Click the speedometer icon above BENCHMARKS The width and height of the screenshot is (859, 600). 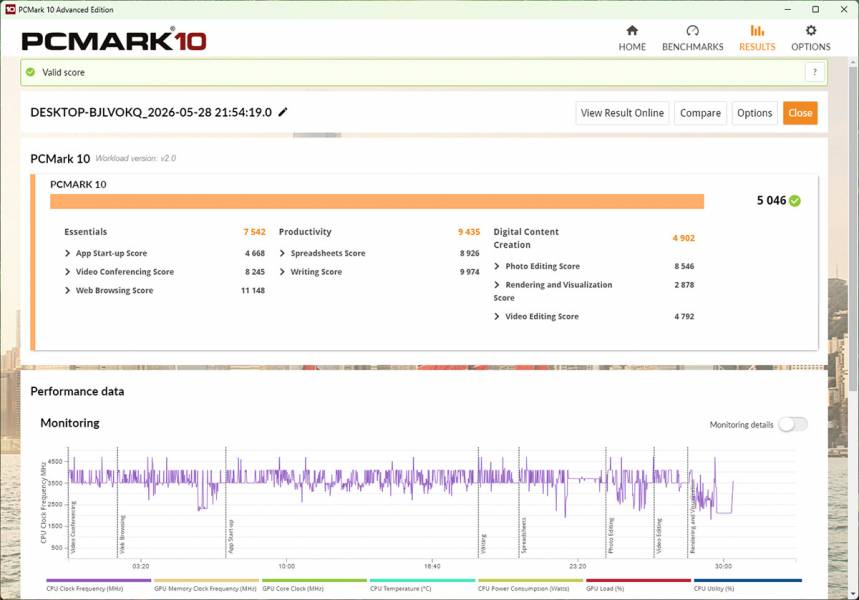click(x=692, y=30)
